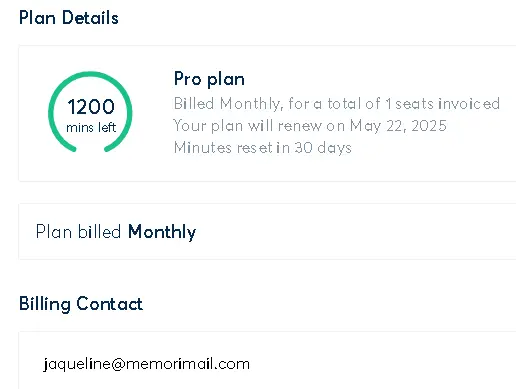The width and height of the screenshot is (516, 389).
Task: Click the '1 seats invoiced' portion of text
Action: [x=443, y=104]
